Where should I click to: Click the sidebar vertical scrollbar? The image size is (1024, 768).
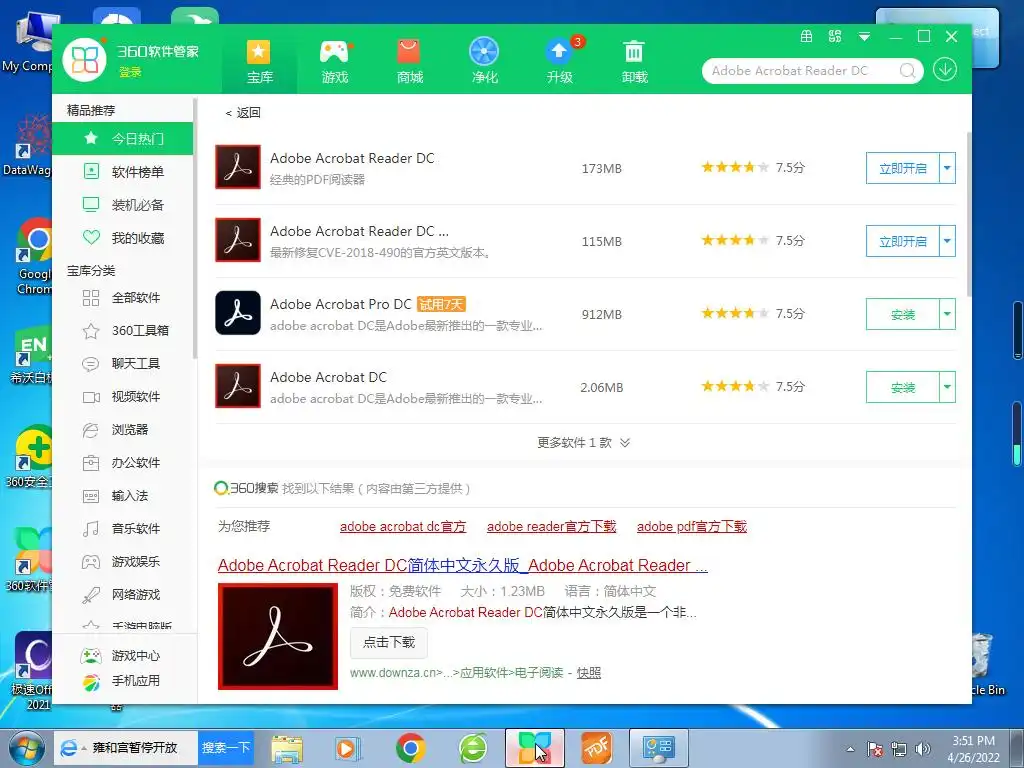pyautogui.click(x=195, y=229)
